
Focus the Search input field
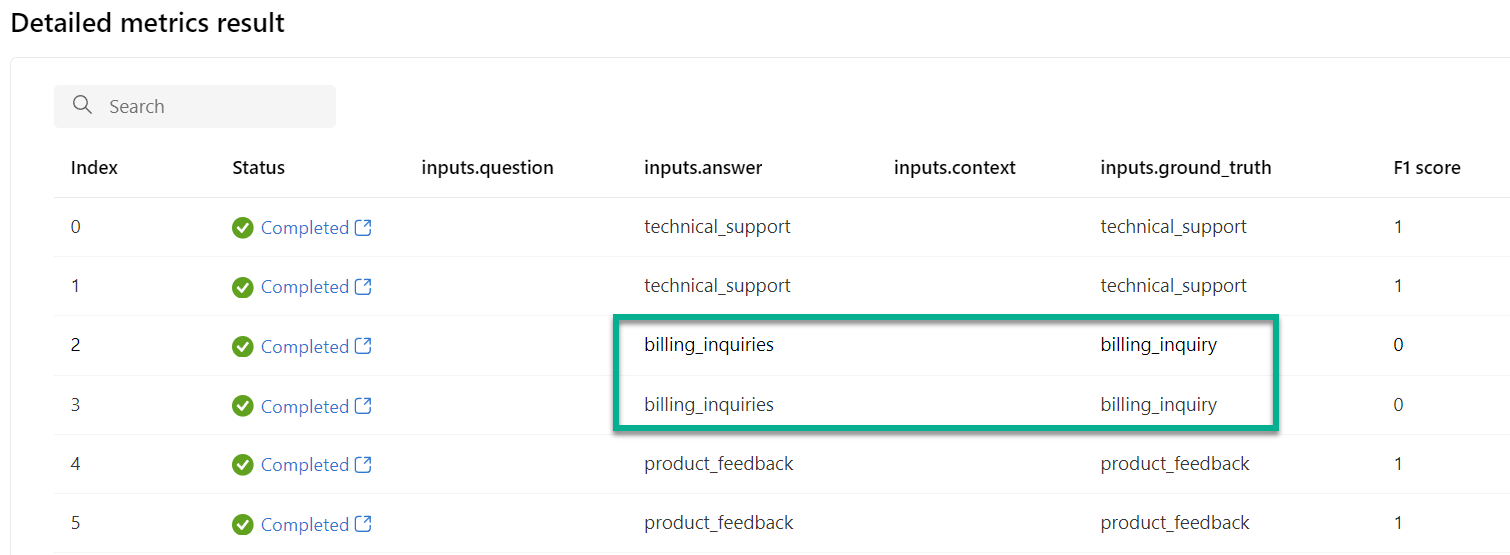coord(195,106)
